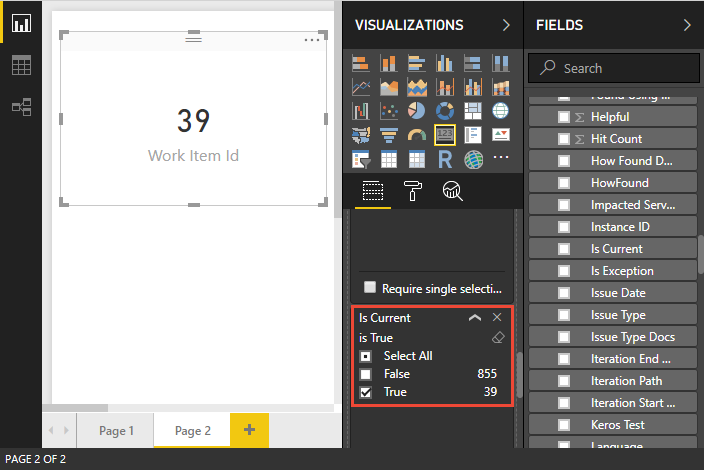Insert an R script visual

click(x=444, y=159)
